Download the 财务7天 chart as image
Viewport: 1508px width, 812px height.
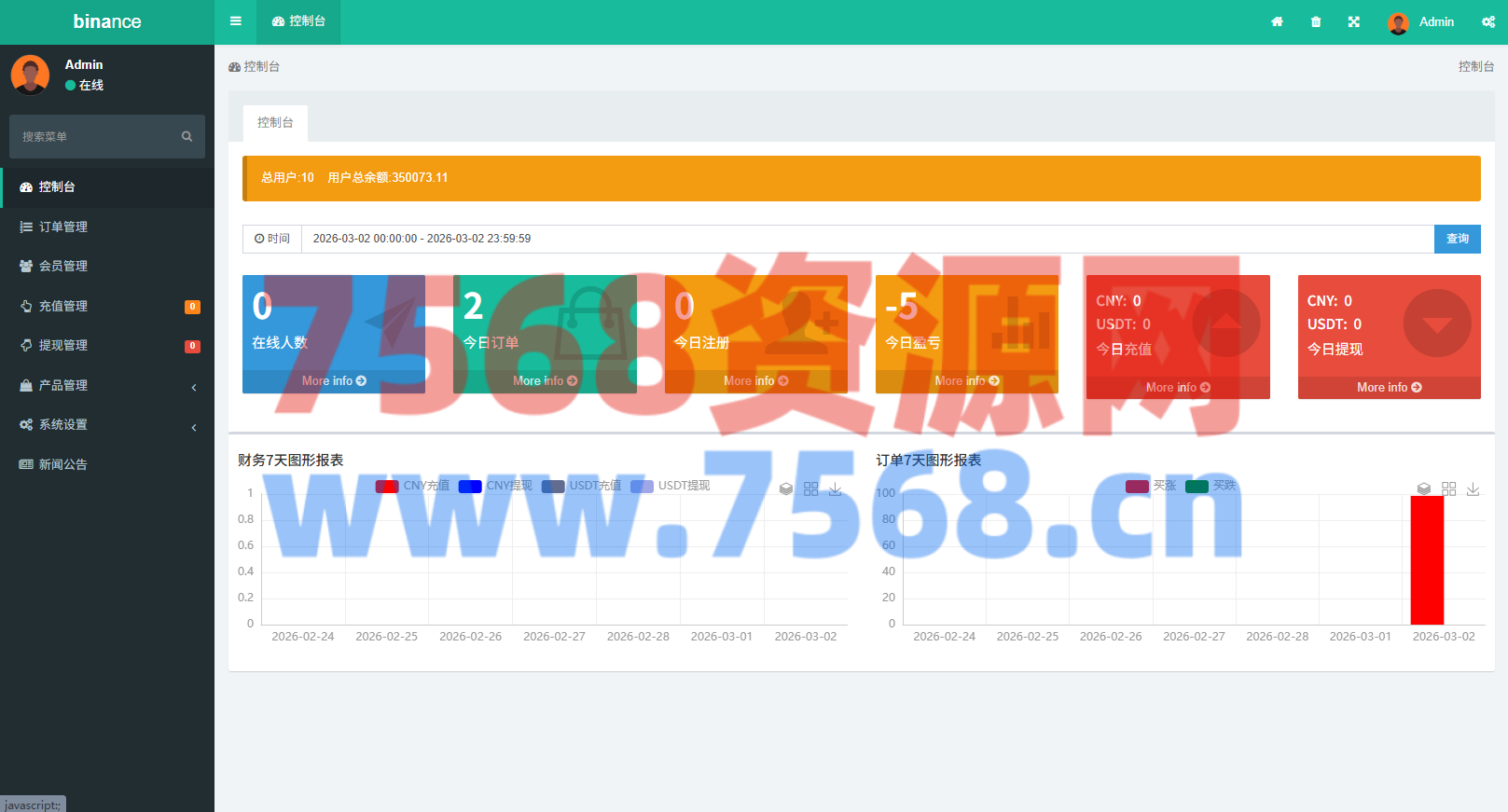835,489
